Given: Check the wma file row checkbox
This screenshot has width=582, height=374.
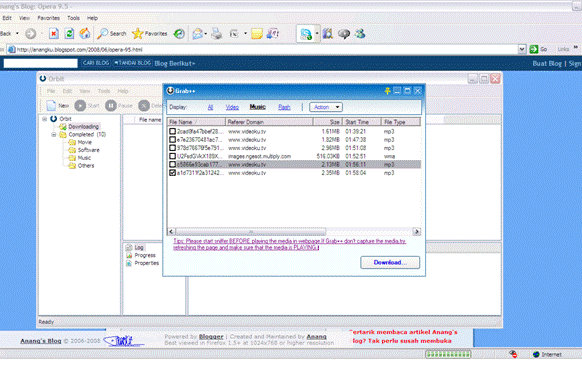Looking at the screenshot, I should 172,156.
